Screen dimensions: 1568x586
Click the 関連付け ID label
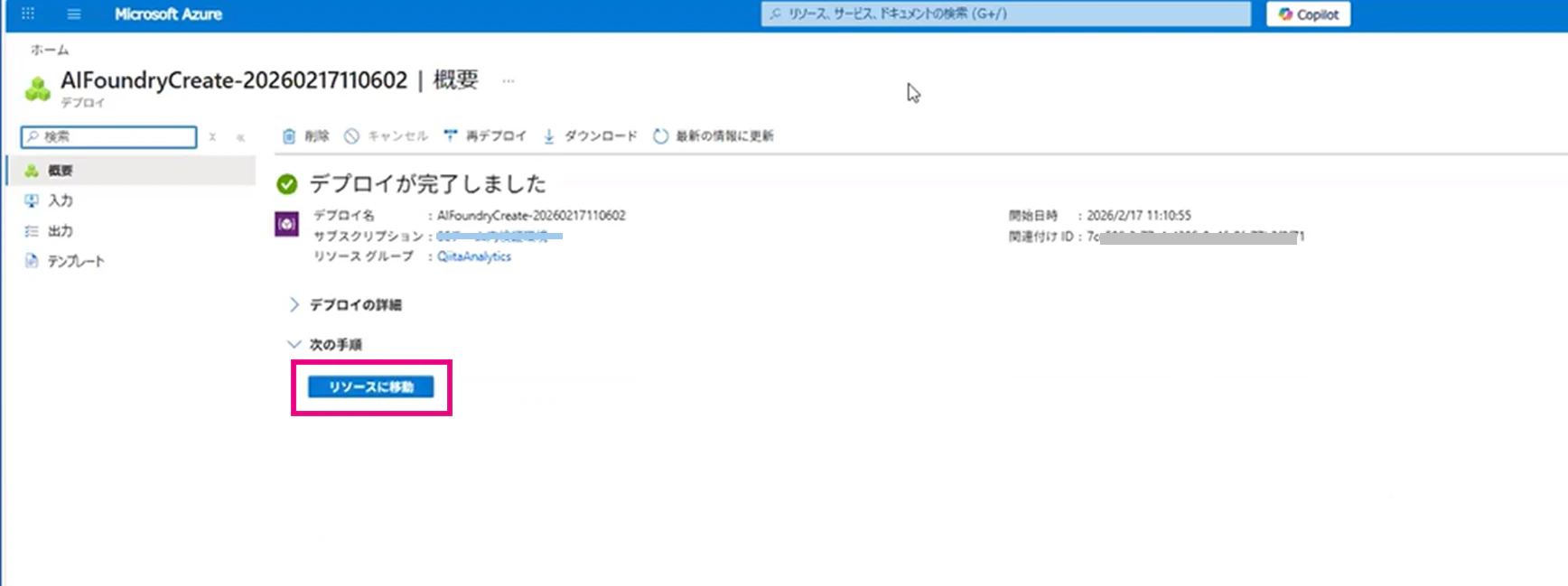pyautogui.click(x=1041, y=237)
